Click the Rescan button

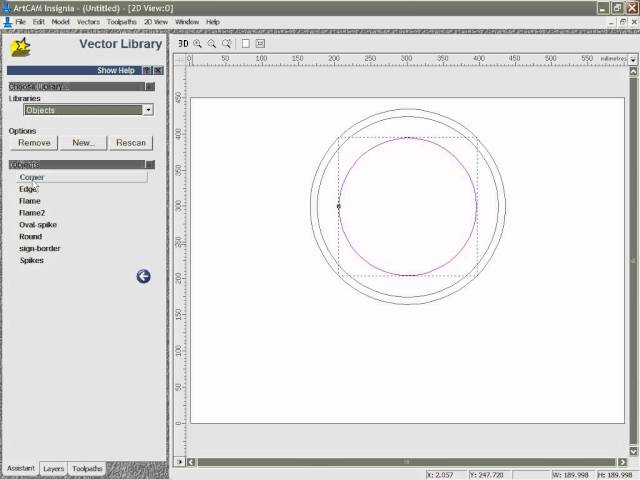click(131, 143)
